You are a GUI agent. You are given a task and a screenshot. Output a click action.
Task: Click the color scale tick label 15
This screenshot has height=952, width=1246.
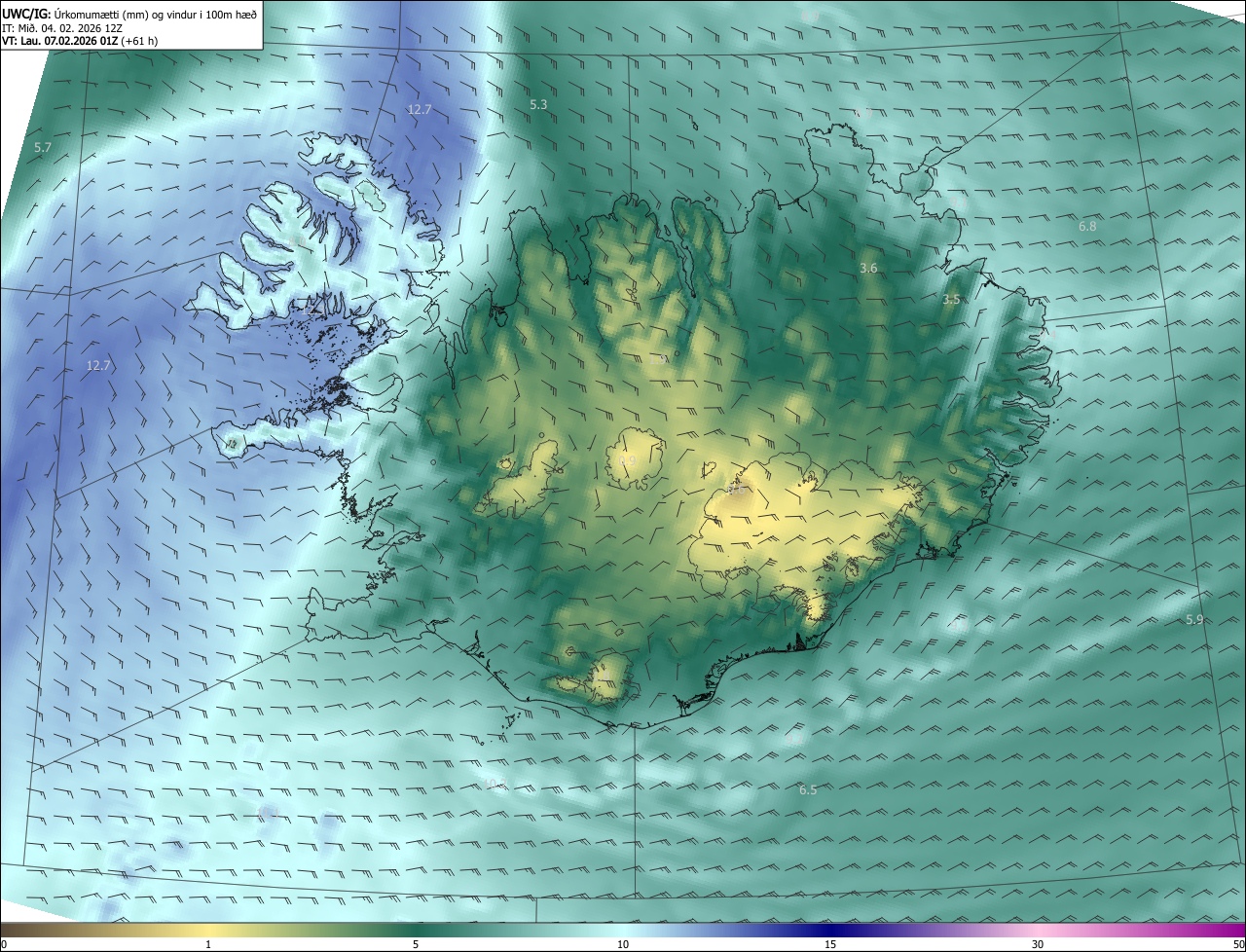(830, 944)
